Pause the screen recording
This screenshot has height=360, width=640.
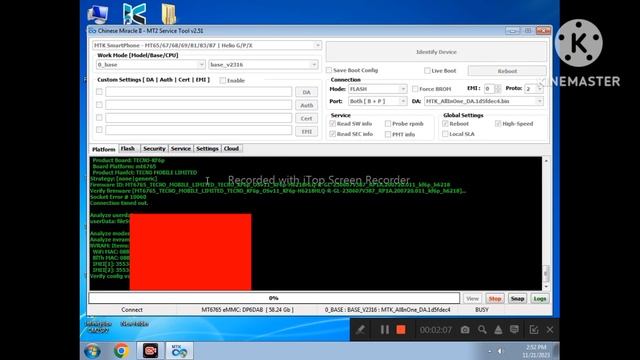pyautogui.click(x=384, y=330)
